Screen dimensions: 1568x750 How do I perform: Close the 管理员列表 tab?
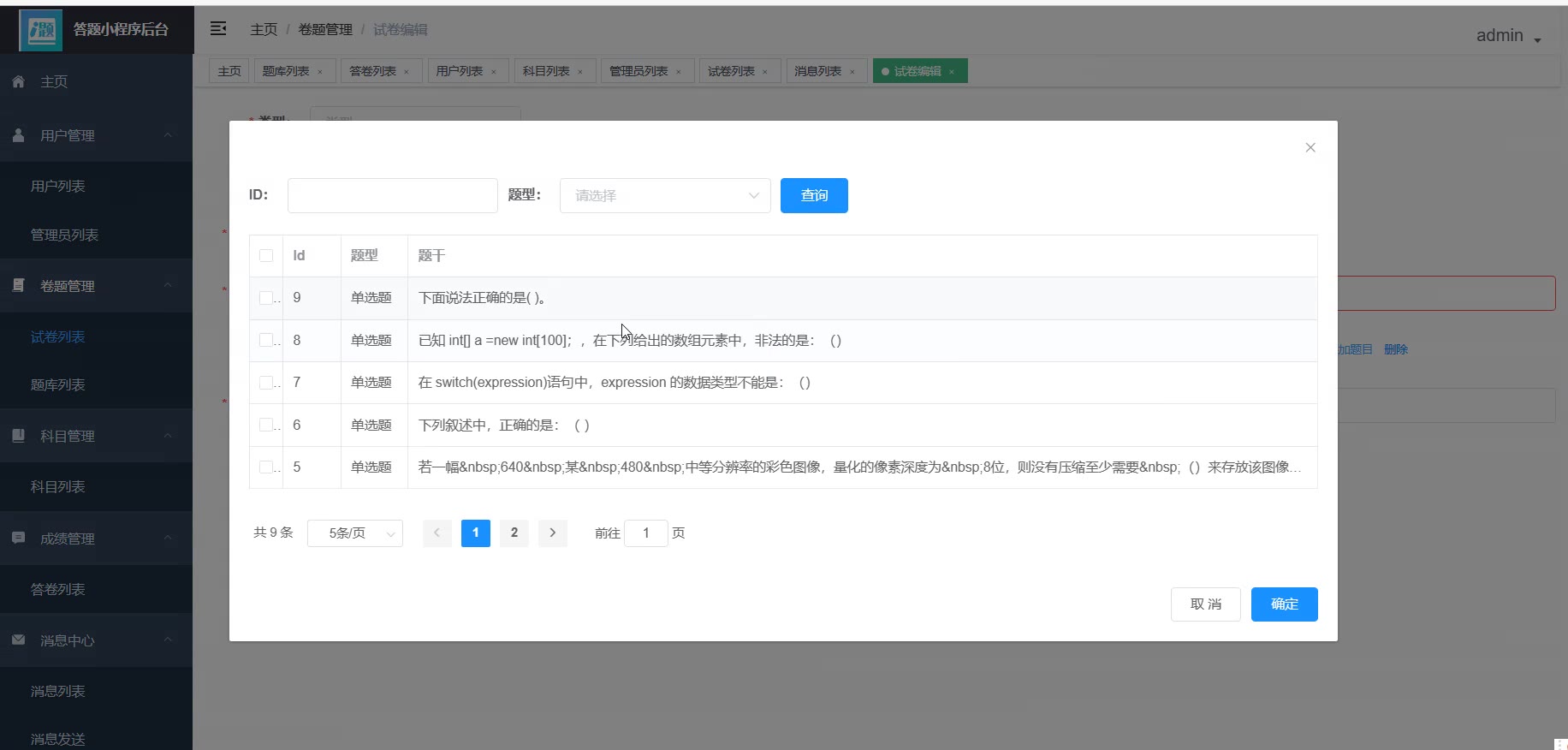(679, 72)
